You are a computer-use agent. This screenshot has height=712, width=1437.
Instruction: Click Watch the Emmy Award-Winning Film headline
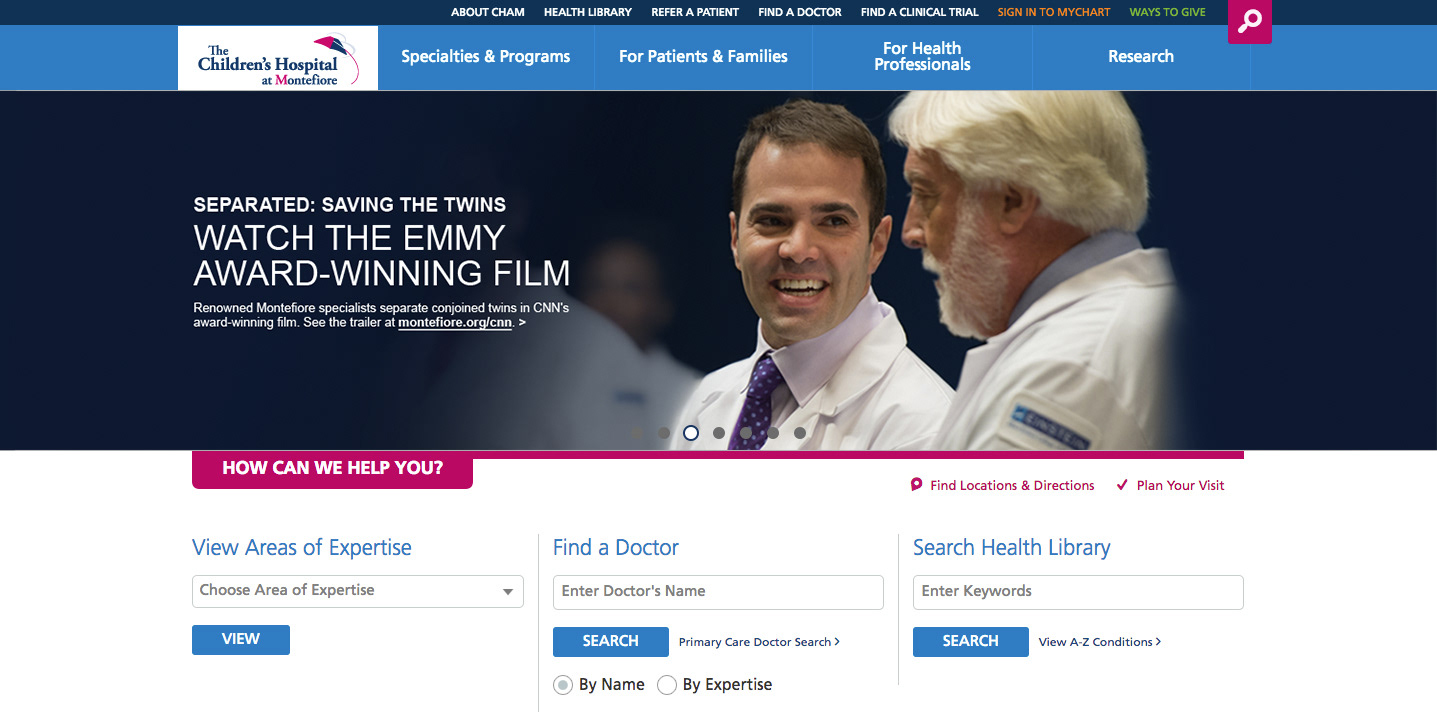coord(382,256)
